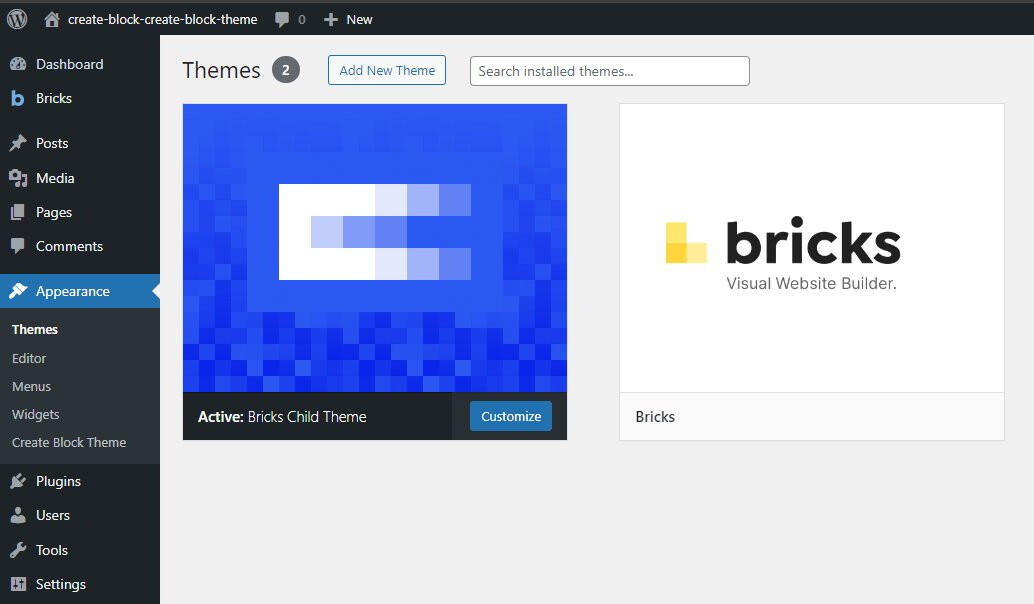Click the home site icon

coord(51,19)
